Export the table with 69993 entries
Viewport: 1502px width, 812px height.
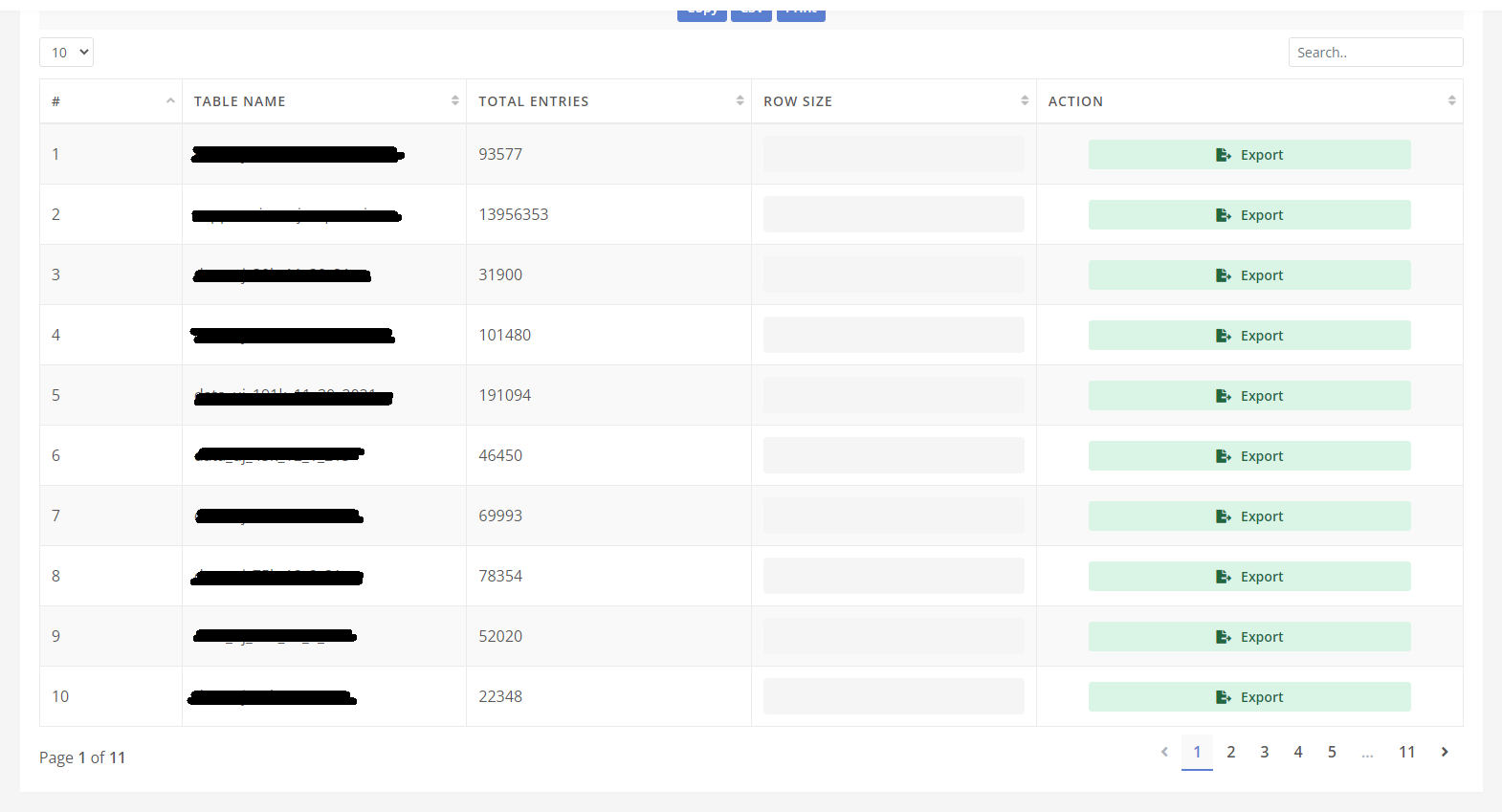tap(1249, 516)
